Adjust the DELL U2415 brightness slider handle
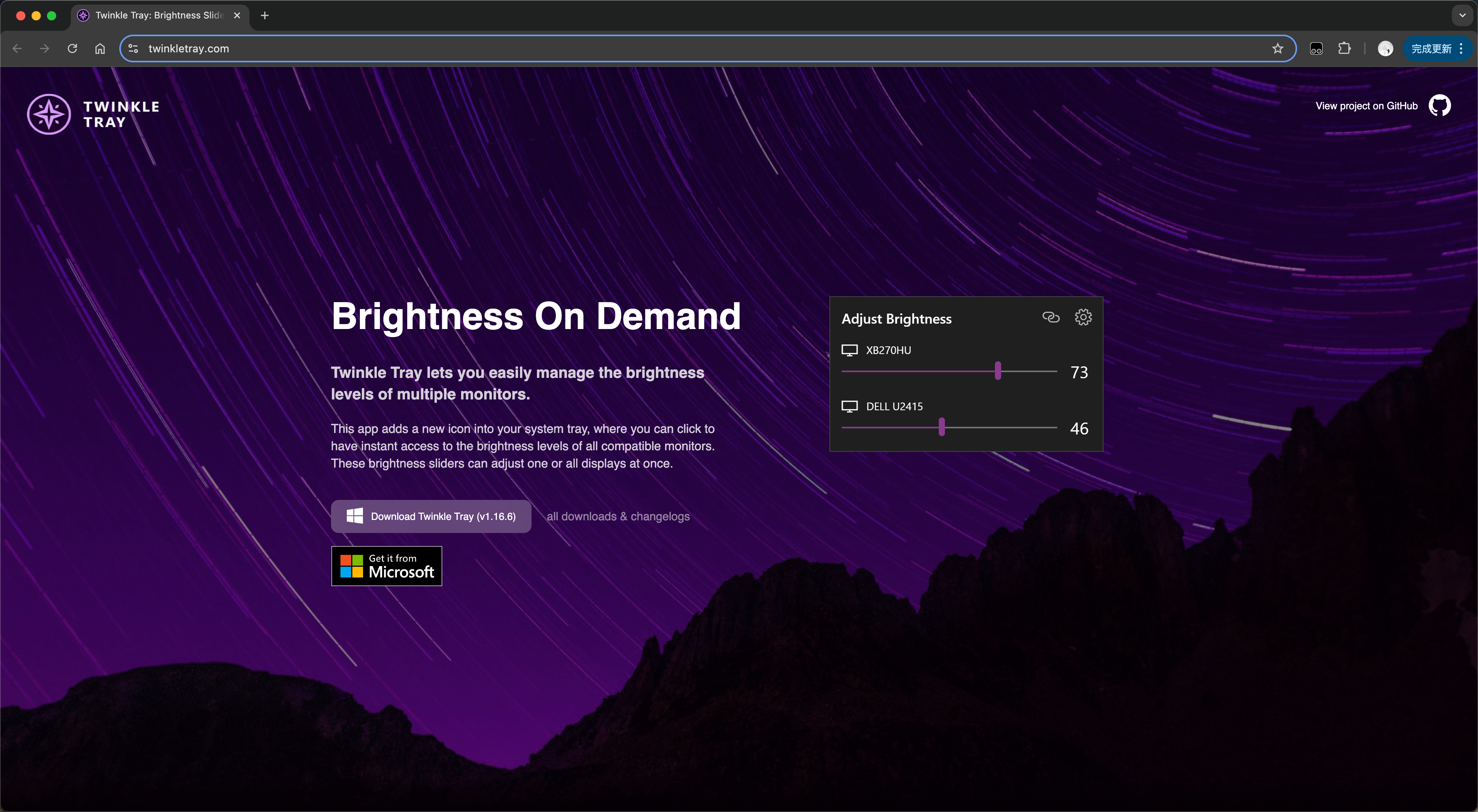Image resolution: width=1478 pixels, height=812 pixels. coord(941,427)
